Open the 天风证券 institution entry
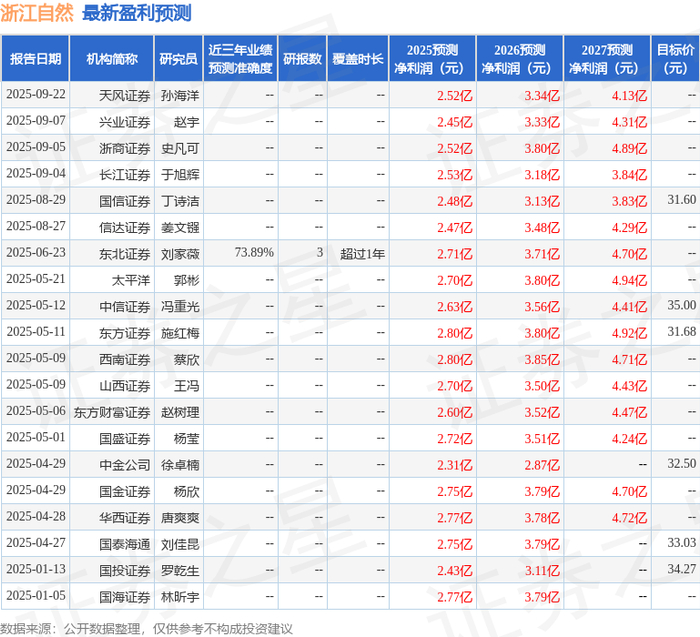700x637 pixels. 125,96
